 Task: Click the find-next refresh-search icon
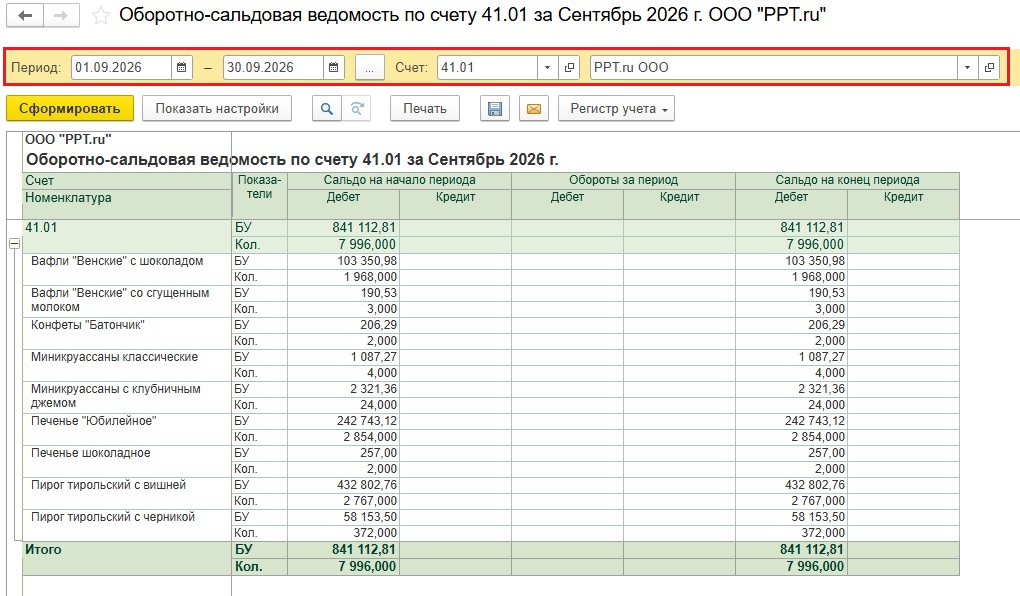click(357, 109)
